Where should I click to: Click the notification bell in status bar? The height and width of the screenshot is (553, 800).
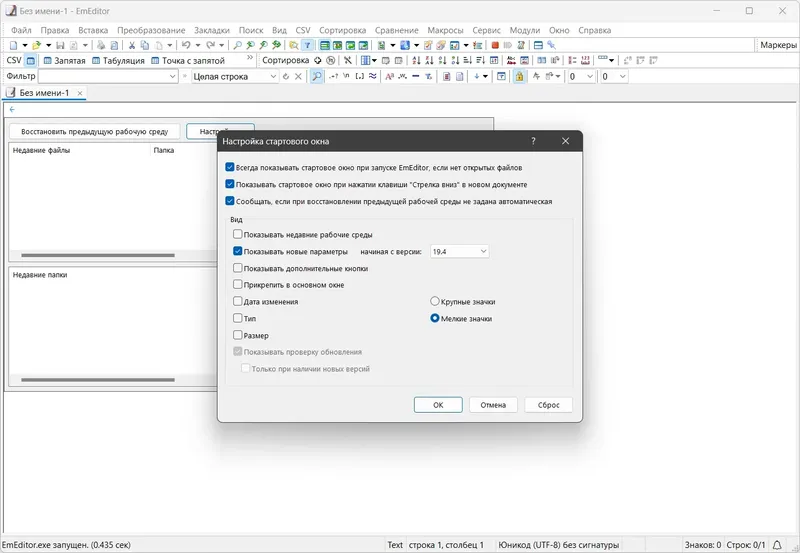pyautogui.click(x=777, y=545)
